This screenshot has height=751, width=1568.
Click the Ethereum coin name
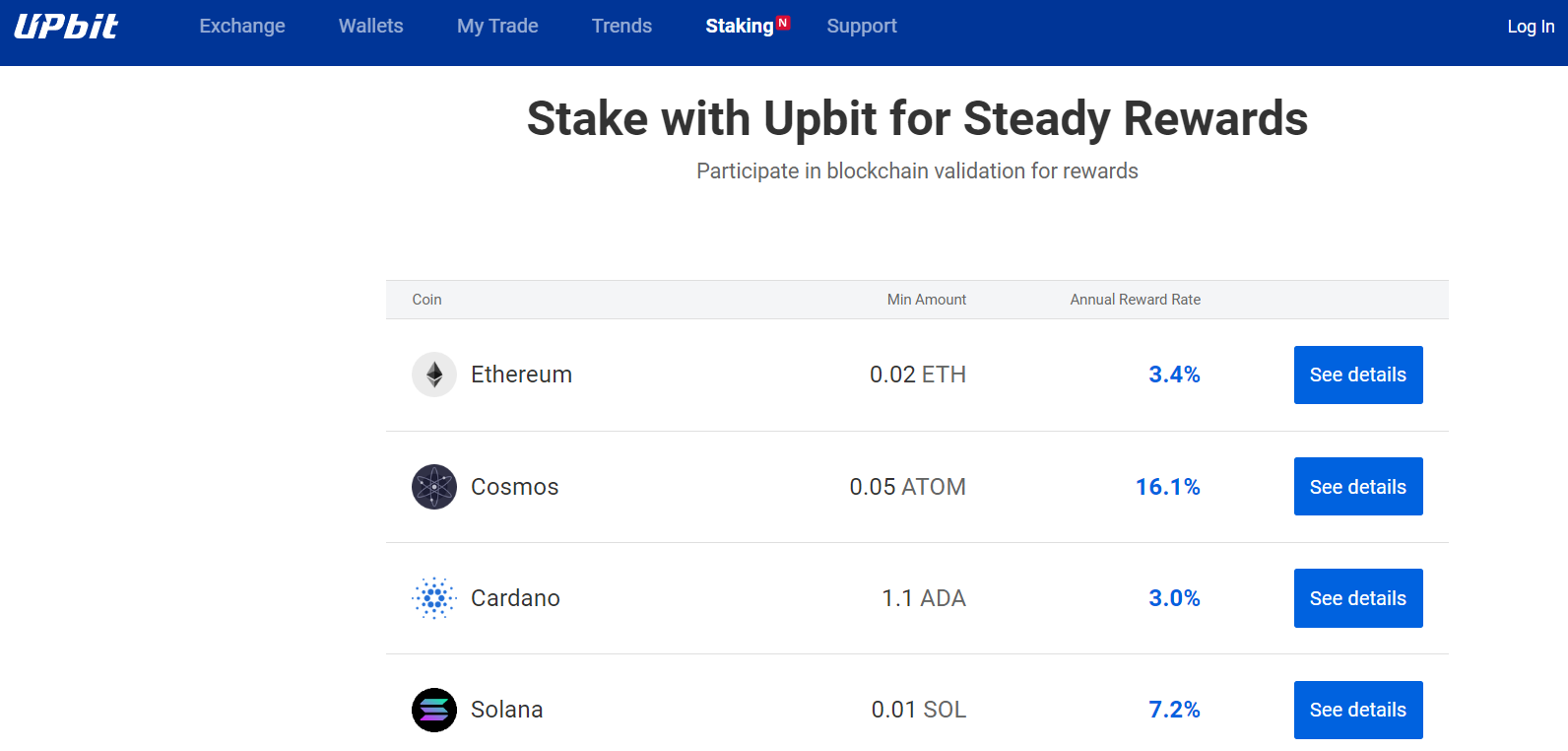521,375
